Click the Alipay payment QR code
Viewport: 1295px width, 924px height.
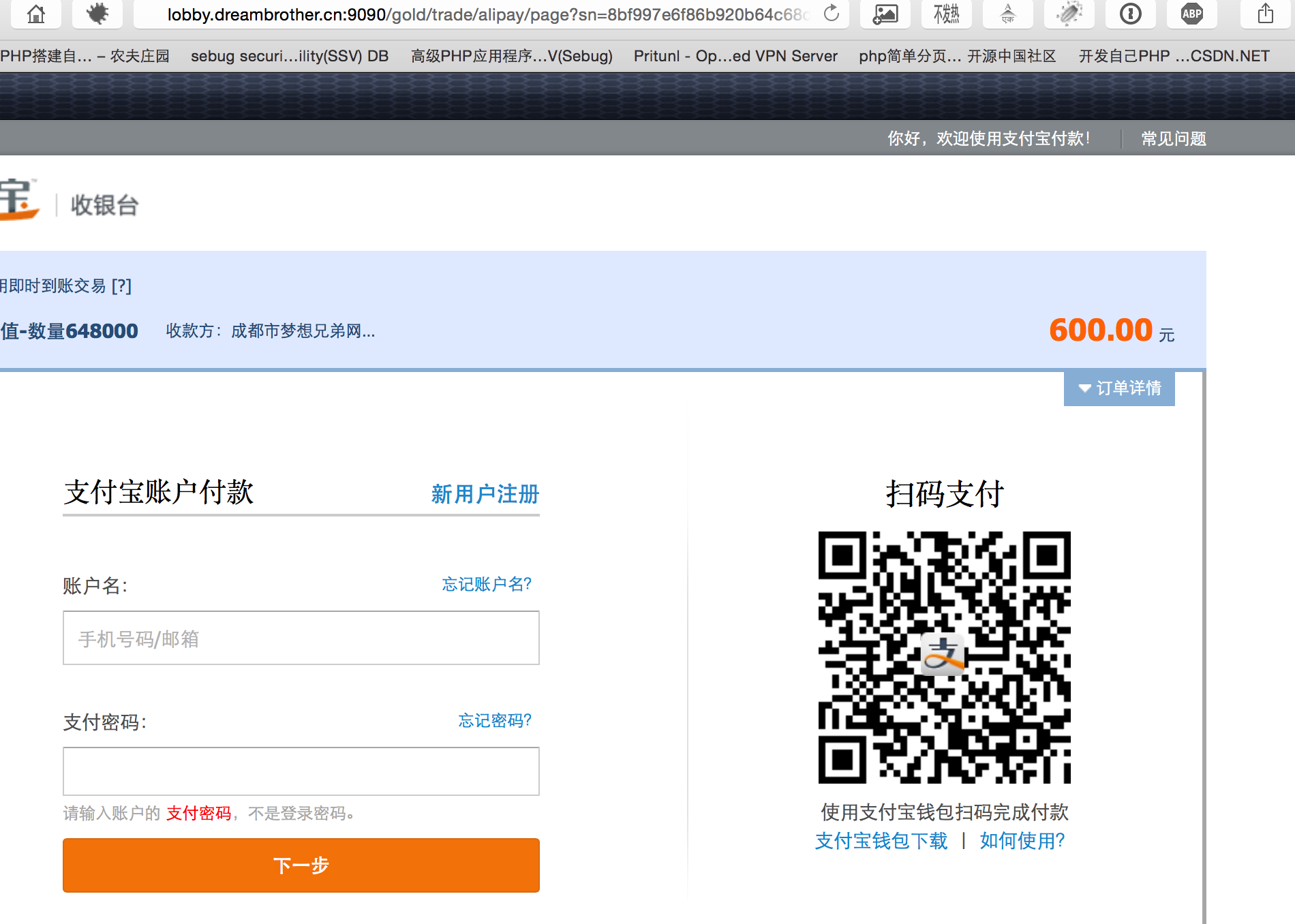click(x=944, y=657)
